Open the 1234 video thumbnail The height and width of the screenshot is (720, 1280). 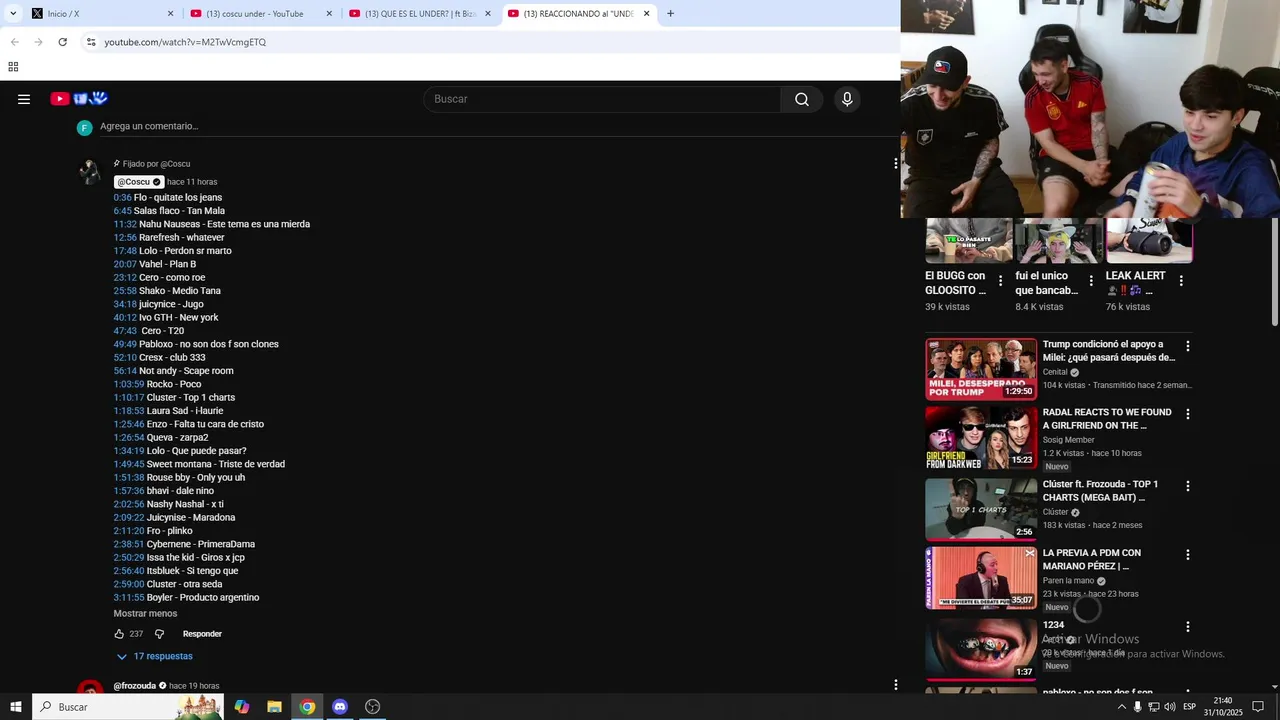tap(981, 649)
